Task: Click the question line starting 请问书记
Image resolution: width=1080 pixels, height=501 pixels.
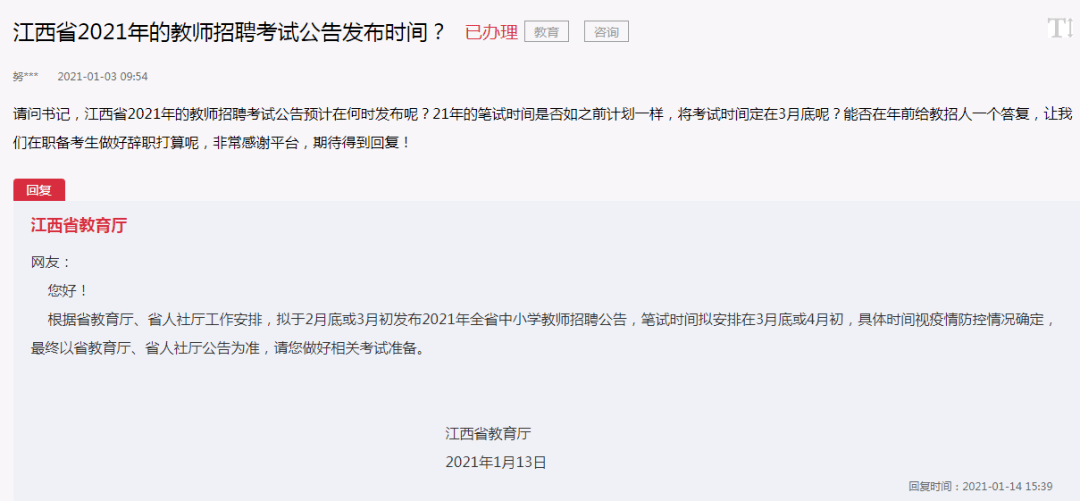Action: 539,113
